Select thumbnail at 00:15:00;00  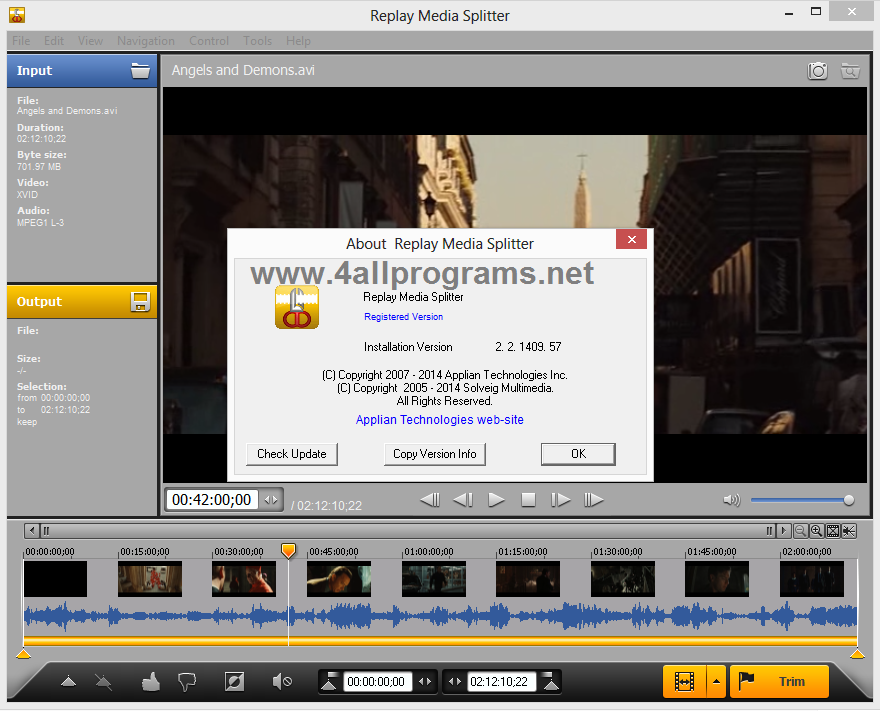[150, 579]
